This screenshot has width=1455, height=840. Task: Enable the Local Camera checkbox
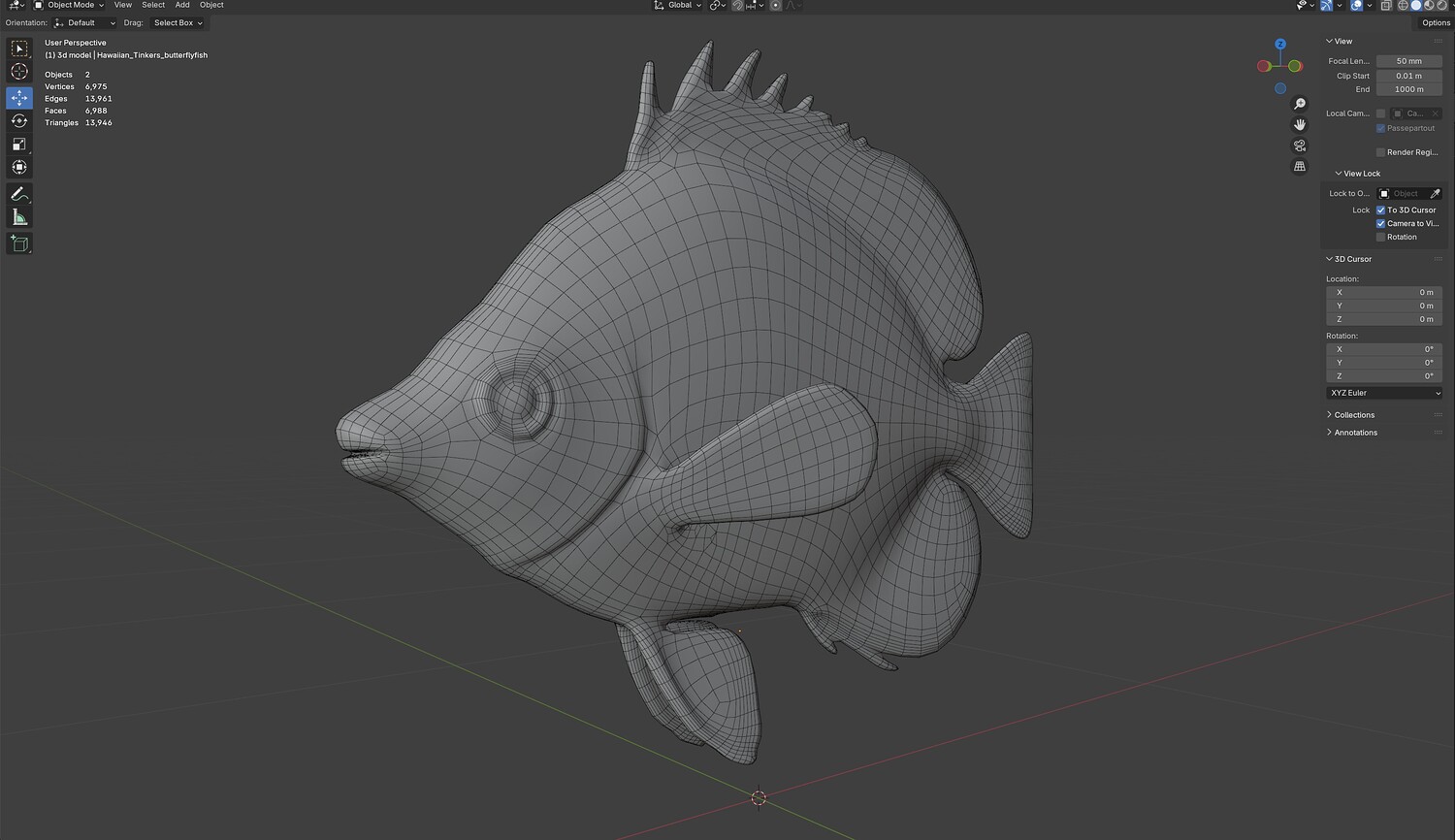[1380, 113]
